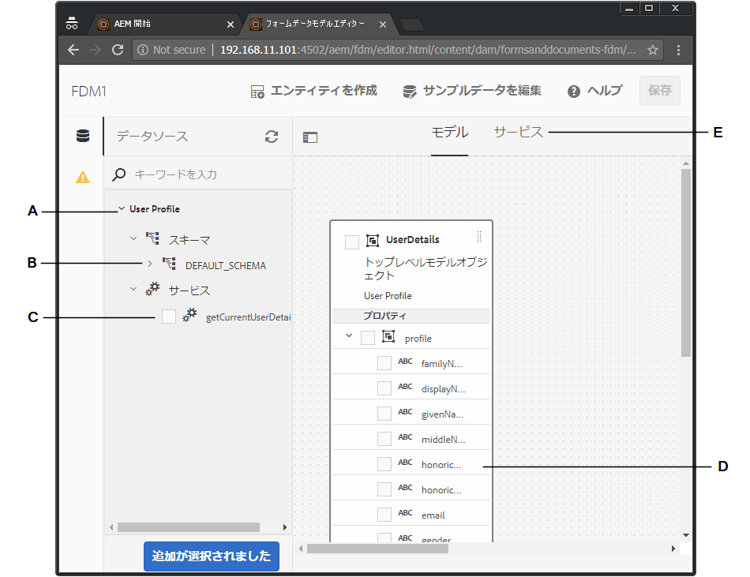Click the canvas vertical scrollbar thumb

tap(686, 263)
